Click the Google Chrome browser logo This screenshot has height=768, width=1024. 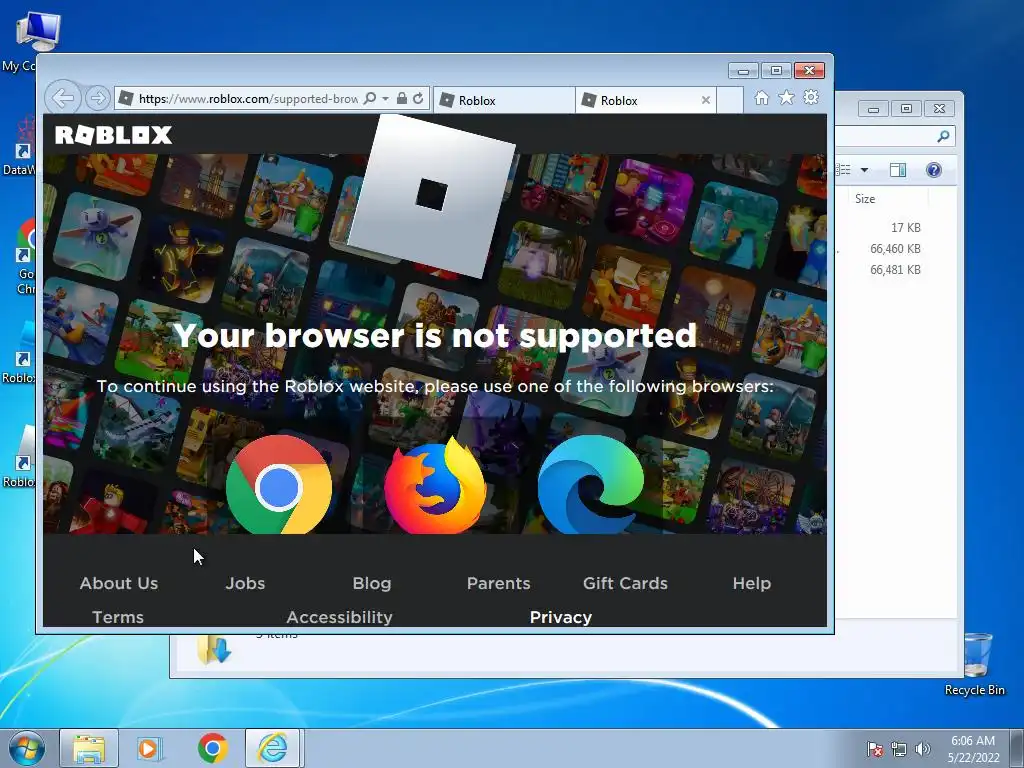pyautogui.click(x=279, y=485)
